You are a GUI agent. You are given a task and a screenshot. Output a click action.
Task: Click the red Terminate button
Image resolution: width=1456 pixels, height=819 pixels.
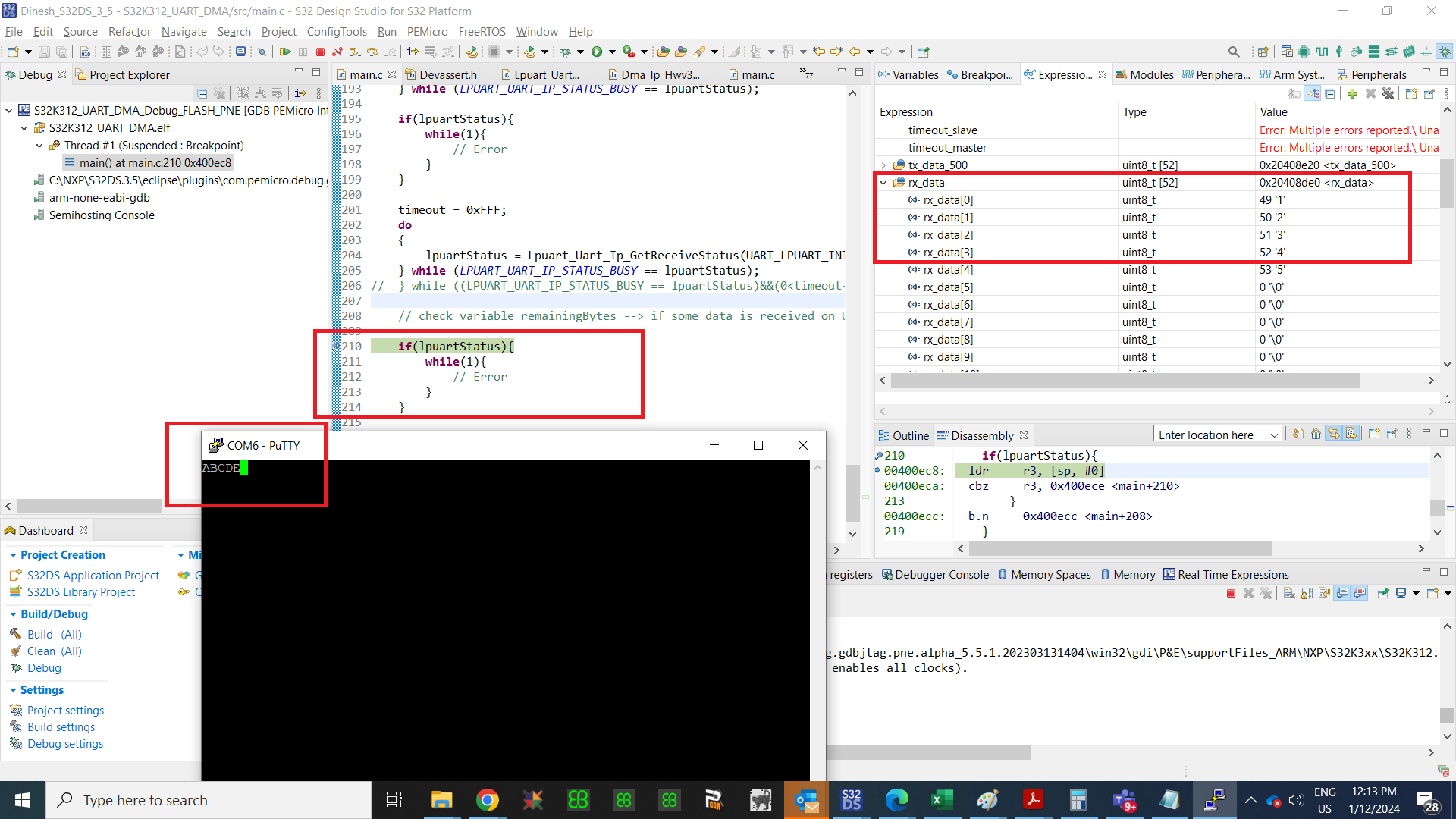320,52
